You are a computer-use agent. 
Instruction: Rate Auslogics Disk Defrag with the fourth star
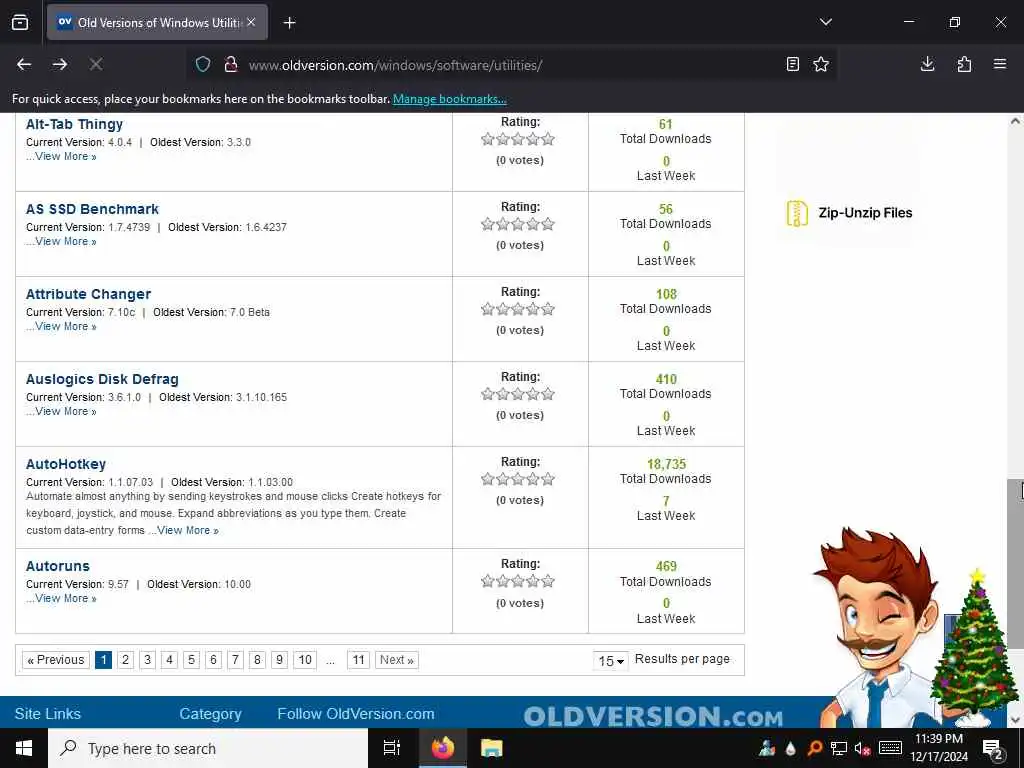533,394
